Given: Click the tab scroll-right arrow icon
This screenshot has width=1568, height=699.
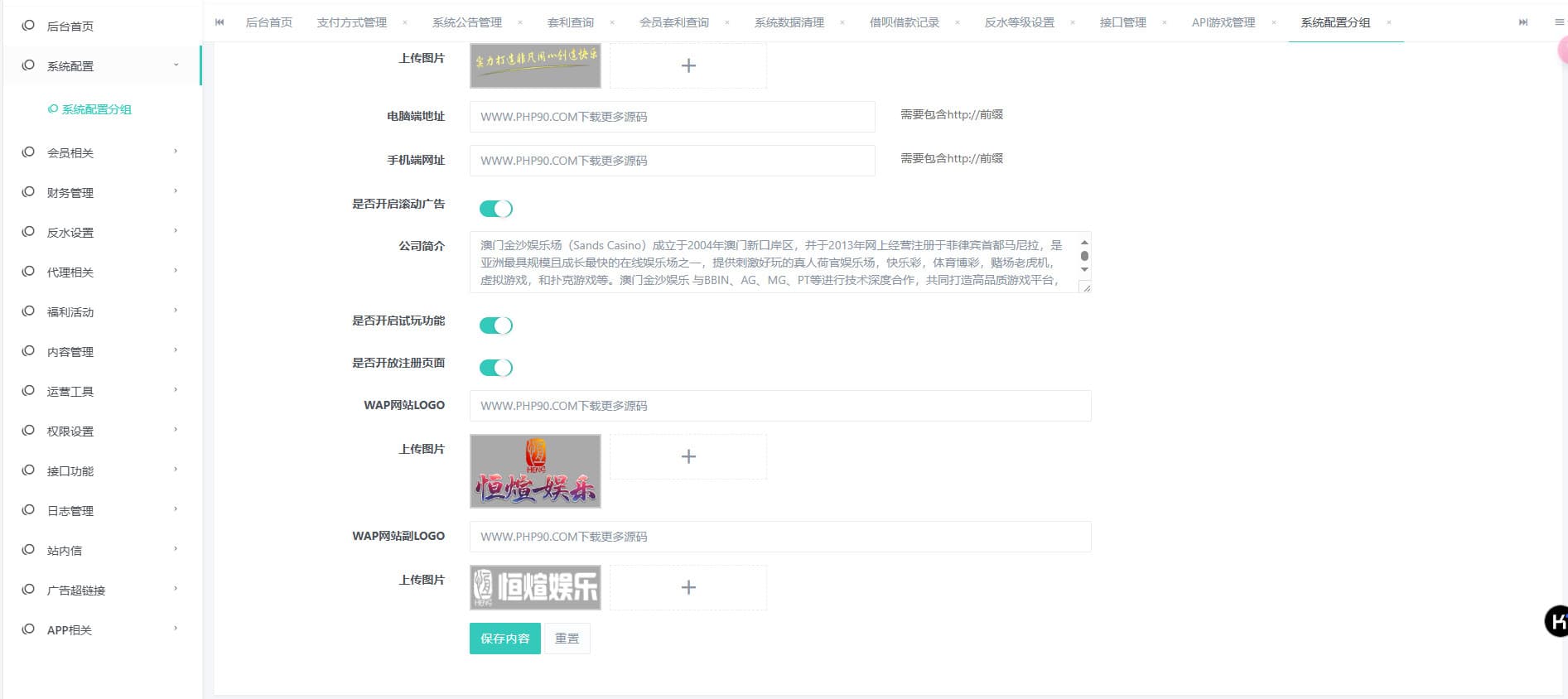Looking at the screenshot, I should (1522, 22).
